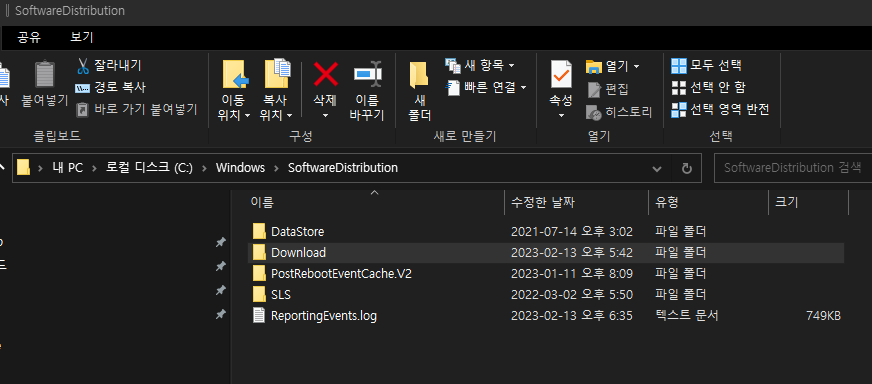Click 내 PC in the address path
872x384 pixels.
click(68, 168)
